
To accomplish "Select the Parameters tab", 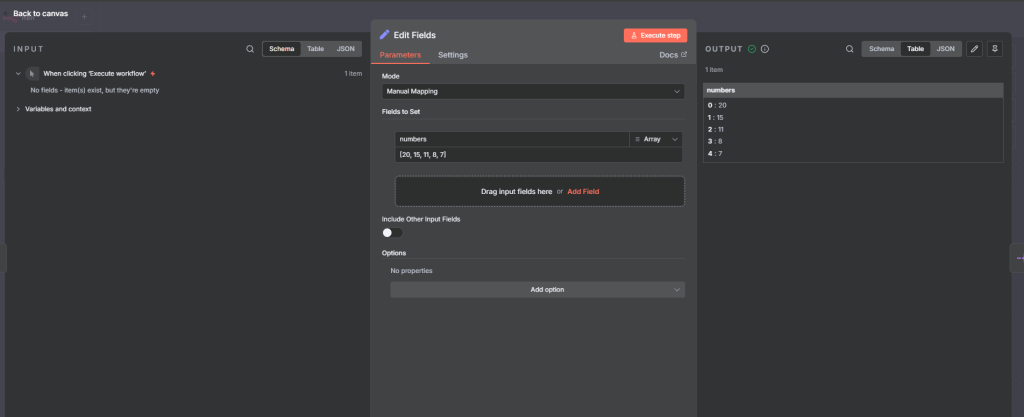I will [x=400, y=55].
